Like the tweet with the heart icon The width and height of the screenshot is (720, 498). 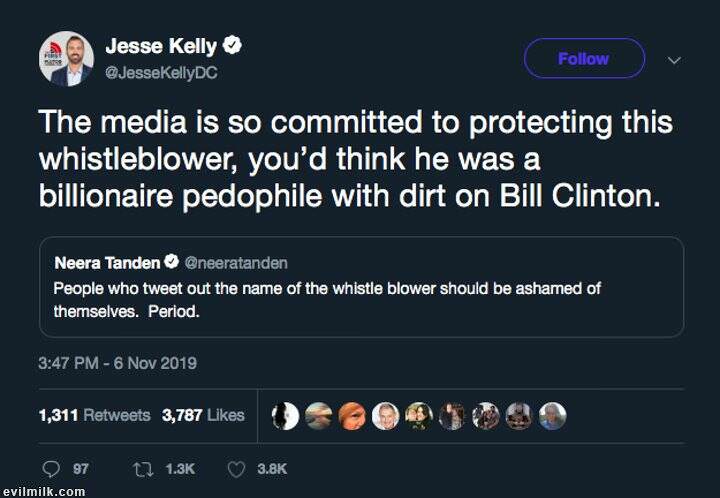click(237, 468)
